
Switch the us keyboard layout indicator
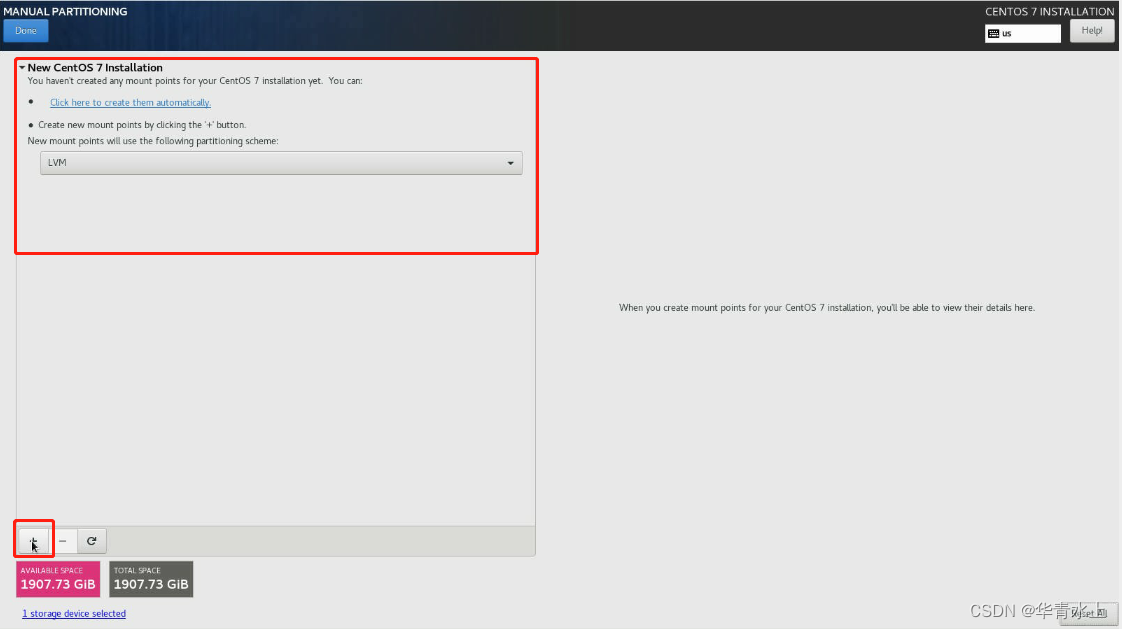coord(1023,34)
